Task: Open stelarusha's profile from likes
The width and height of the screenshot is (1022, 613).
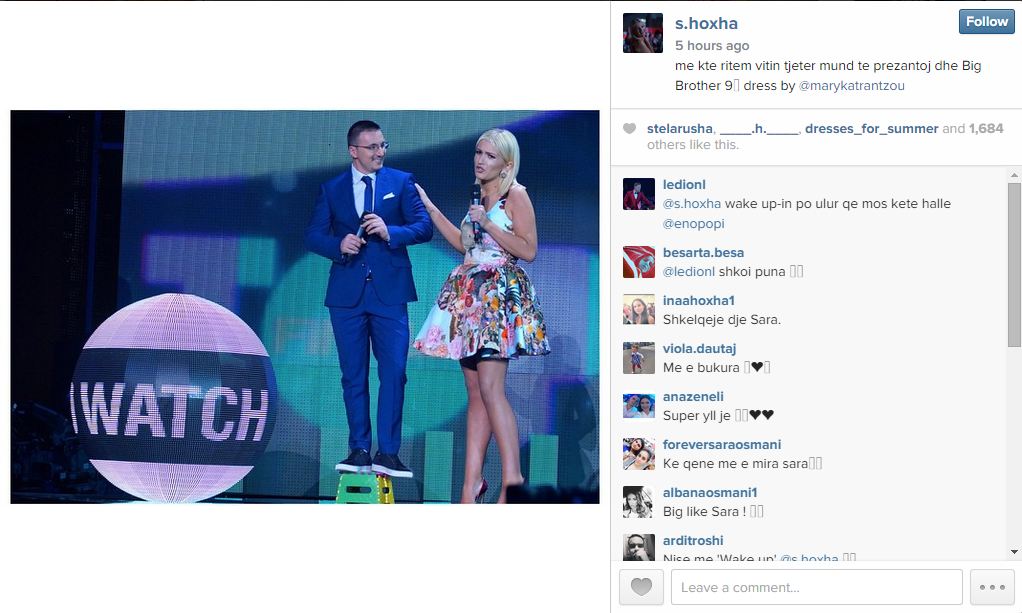Action: pyautogui.click(x=680, y=128)
